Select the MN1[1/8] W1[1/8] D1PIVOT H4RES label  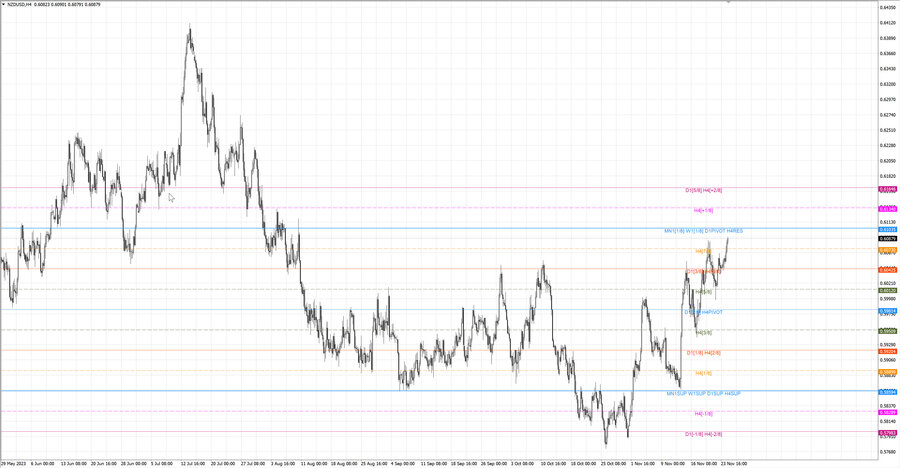tap(703, 231)
